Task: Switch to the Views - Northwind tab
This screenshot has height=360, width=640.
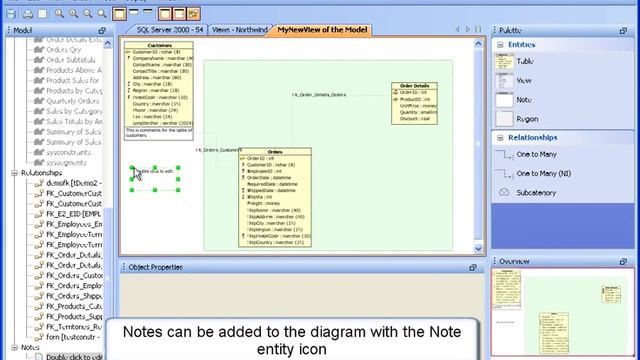Action: pyautogui.click(x=240, y=30)
